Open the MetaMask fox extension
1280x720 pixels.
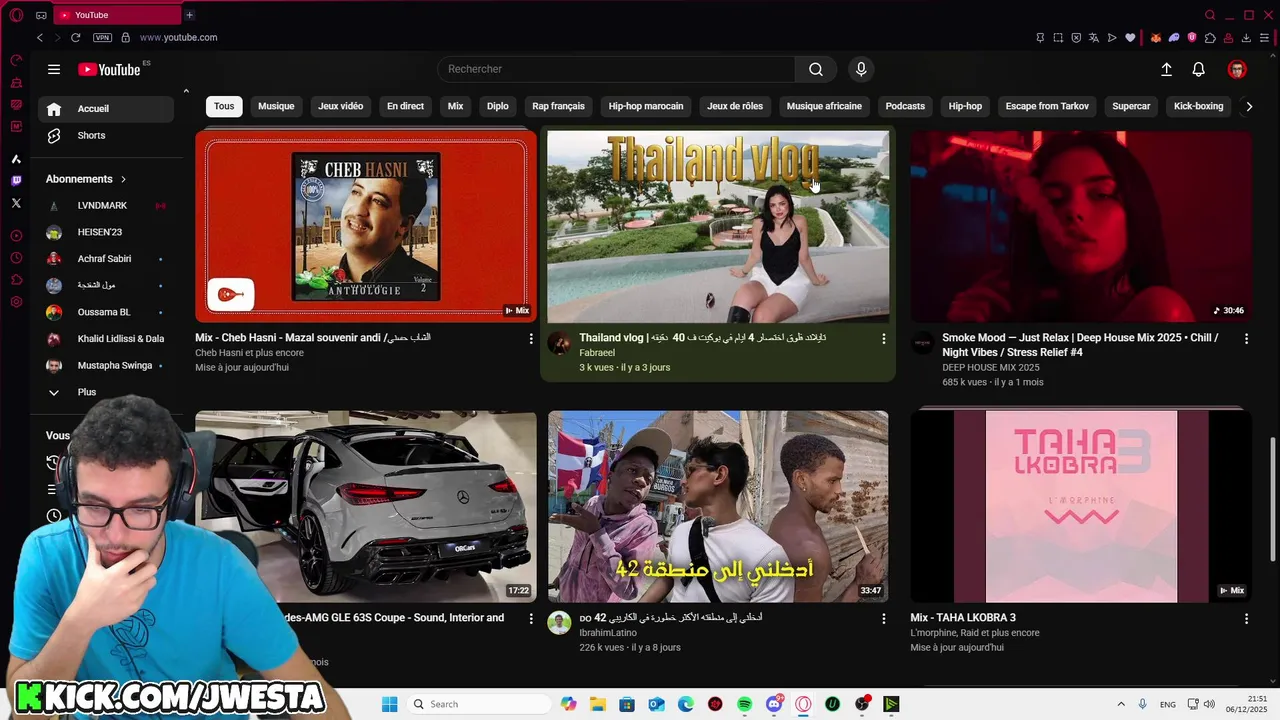(x=1156, y=38)
